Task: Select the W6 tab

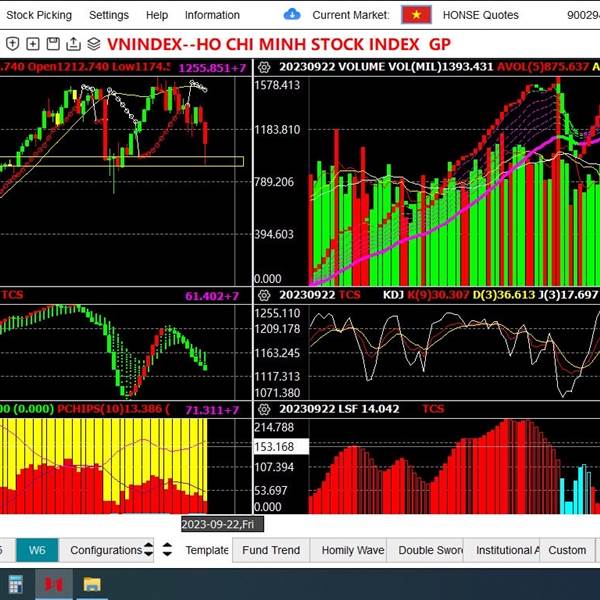Action: pos(37,550)
